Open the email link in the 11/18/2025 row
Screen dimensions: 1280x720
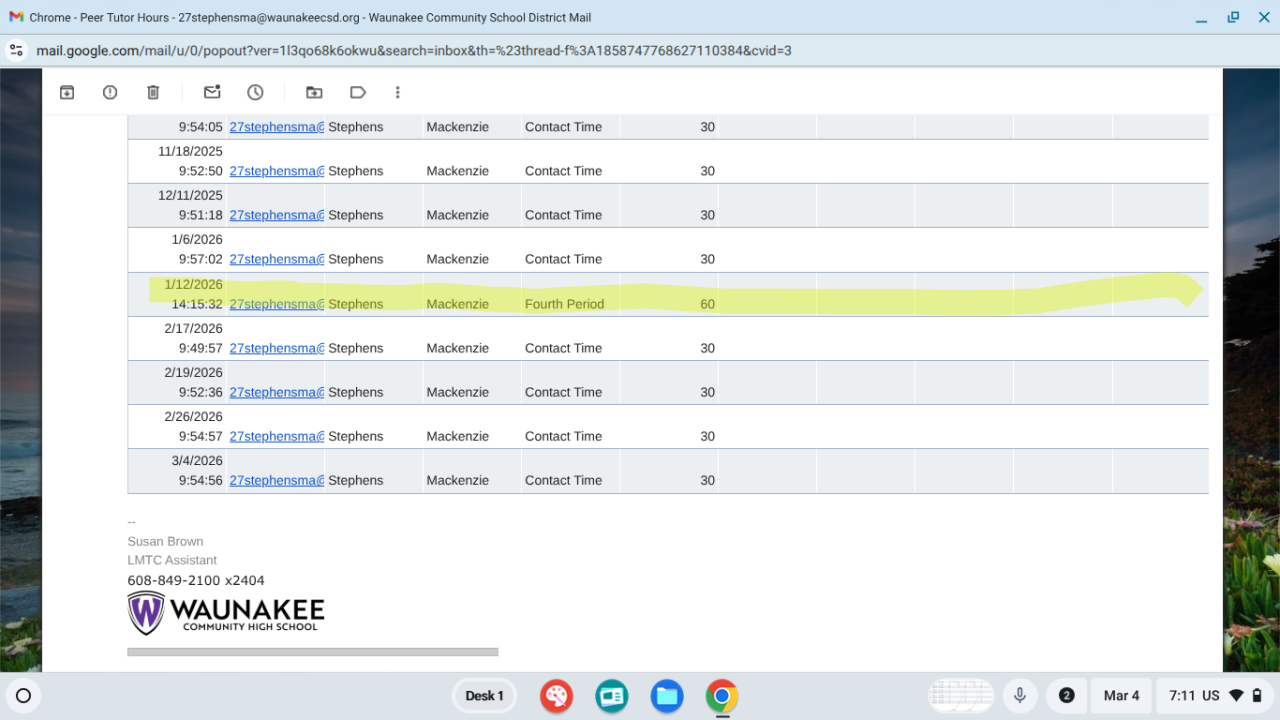point(277,171)
